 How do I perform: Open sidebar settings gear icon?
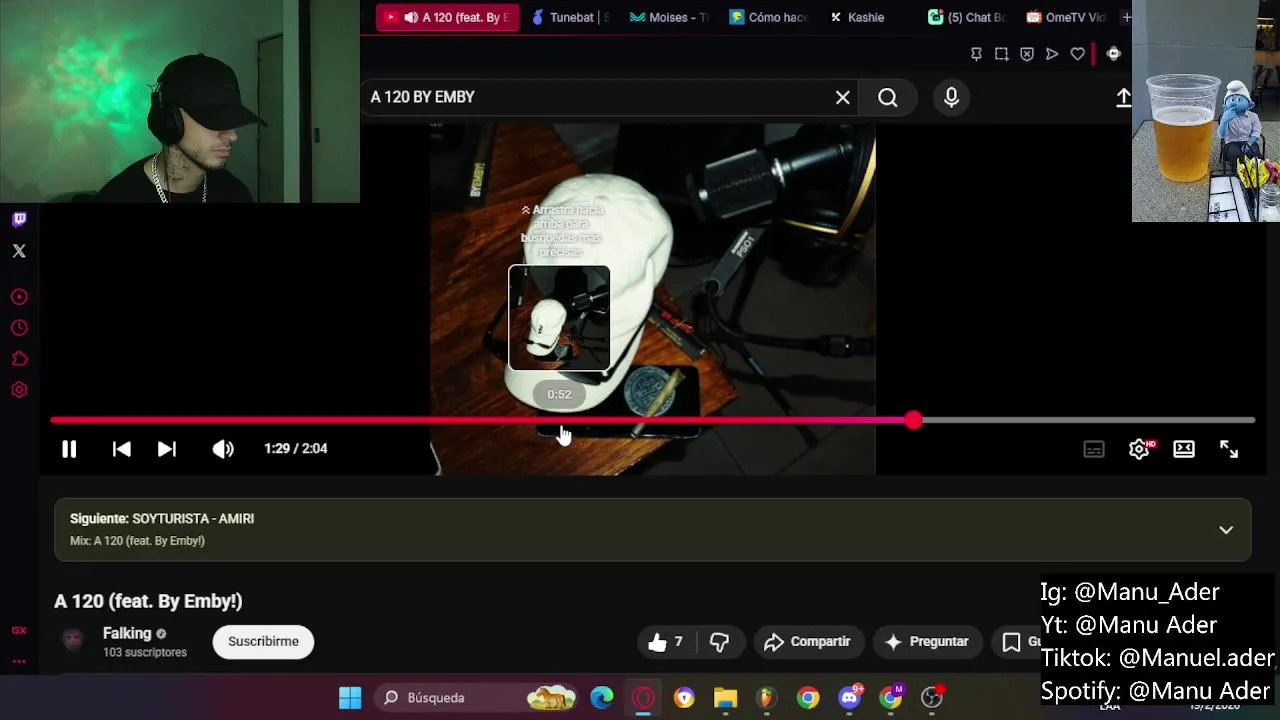click(19, 390)
